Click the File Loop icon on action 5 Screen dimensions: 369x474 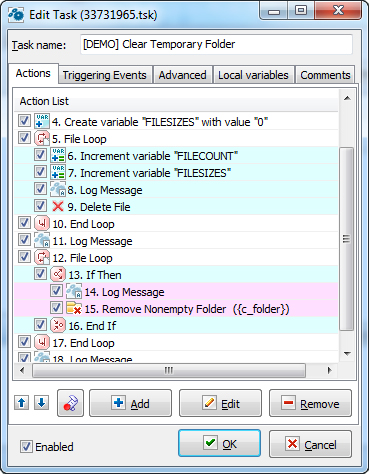42,139
